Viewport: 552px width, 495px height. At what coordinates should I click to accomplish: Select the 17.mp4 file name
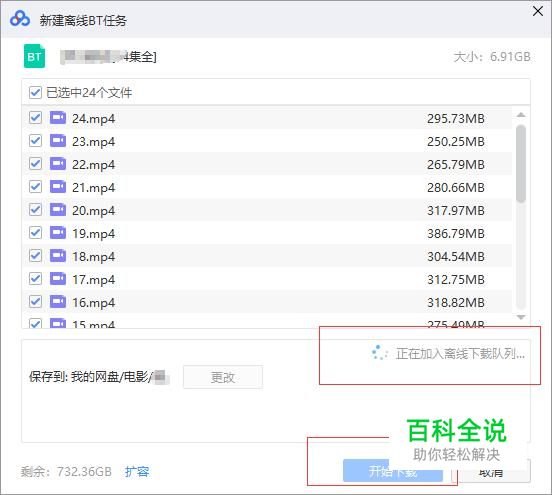(94, 280)
